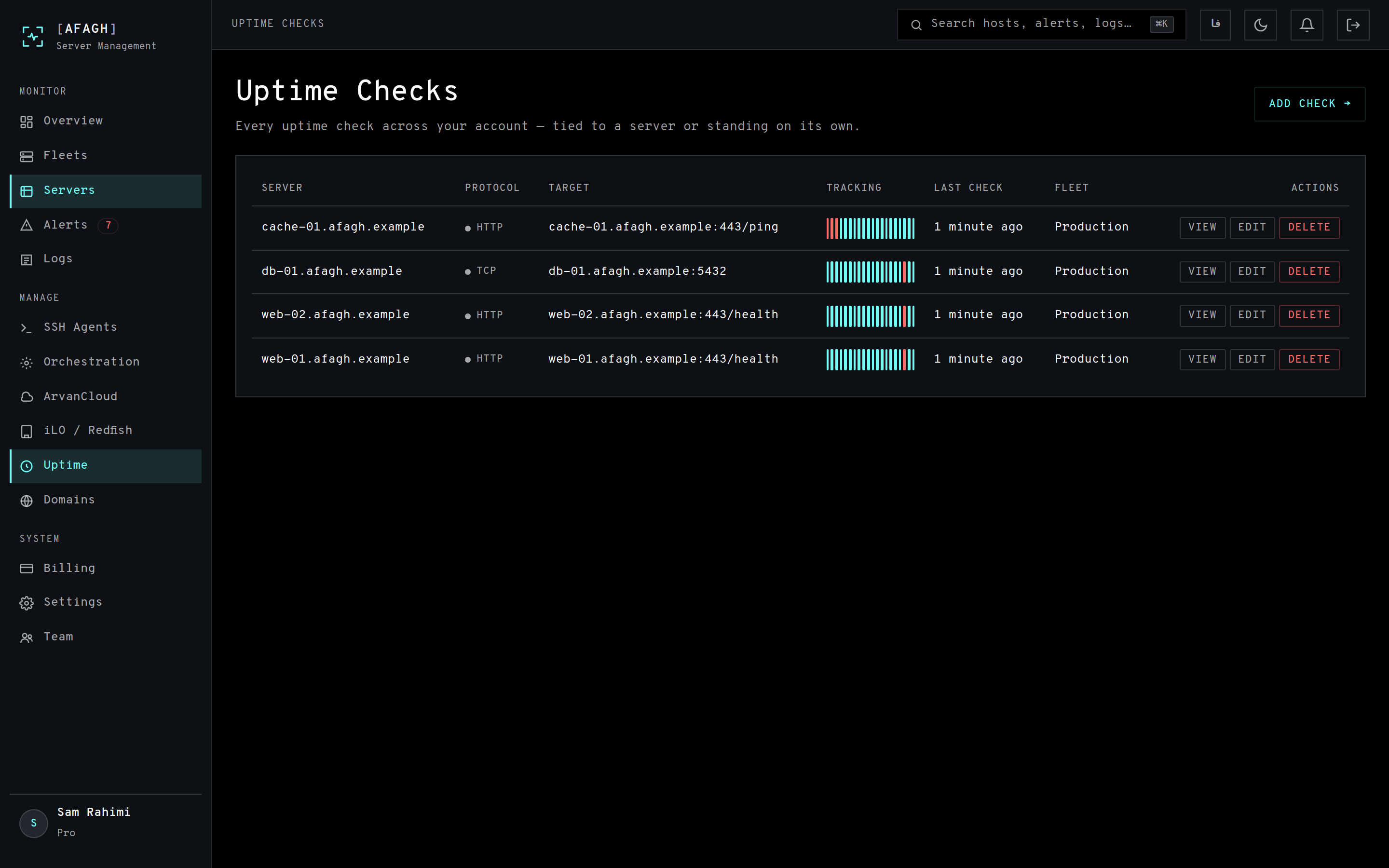Click the SSH Agents terminal icon

27,328
